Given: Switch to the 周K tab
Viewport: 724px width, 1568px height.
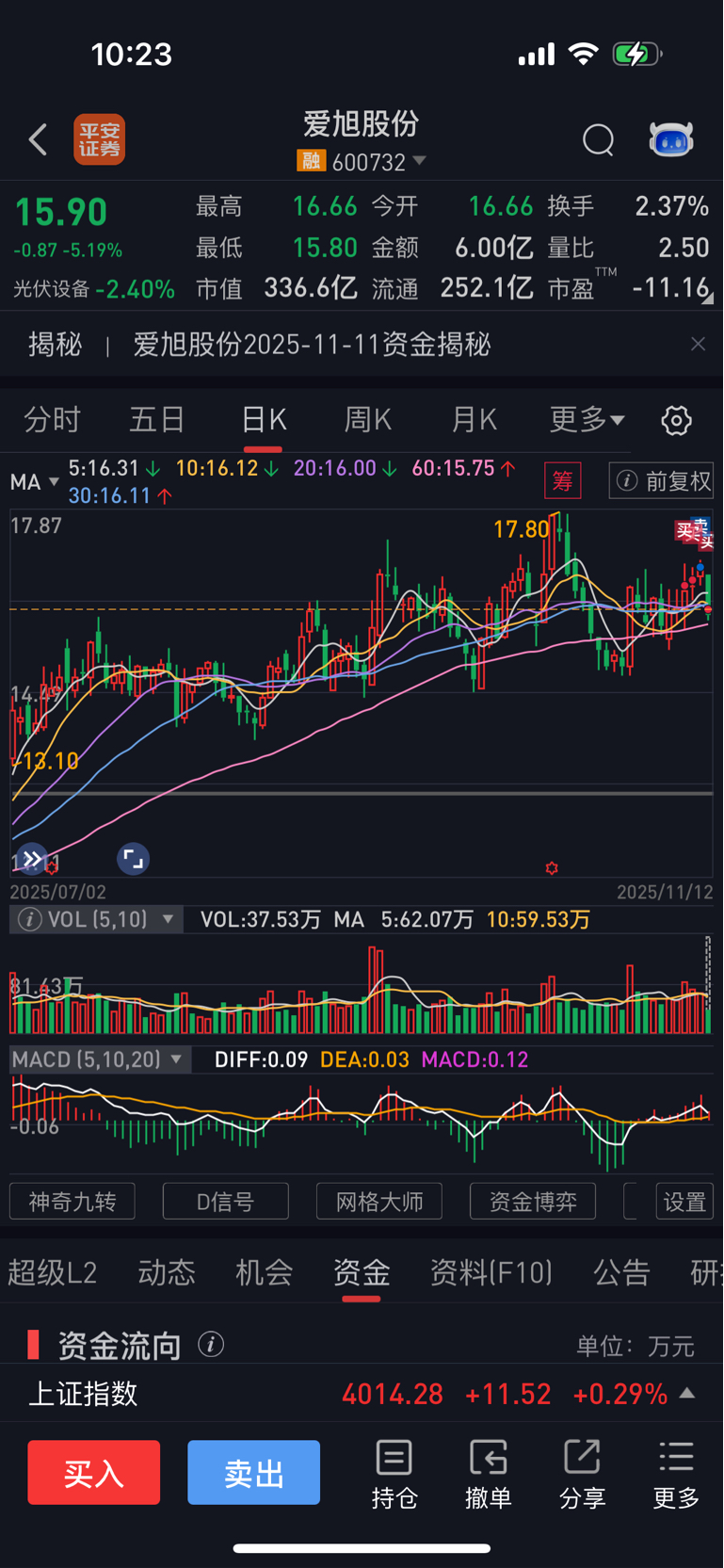Looking at the screenshot, I should tap(368, 420).
